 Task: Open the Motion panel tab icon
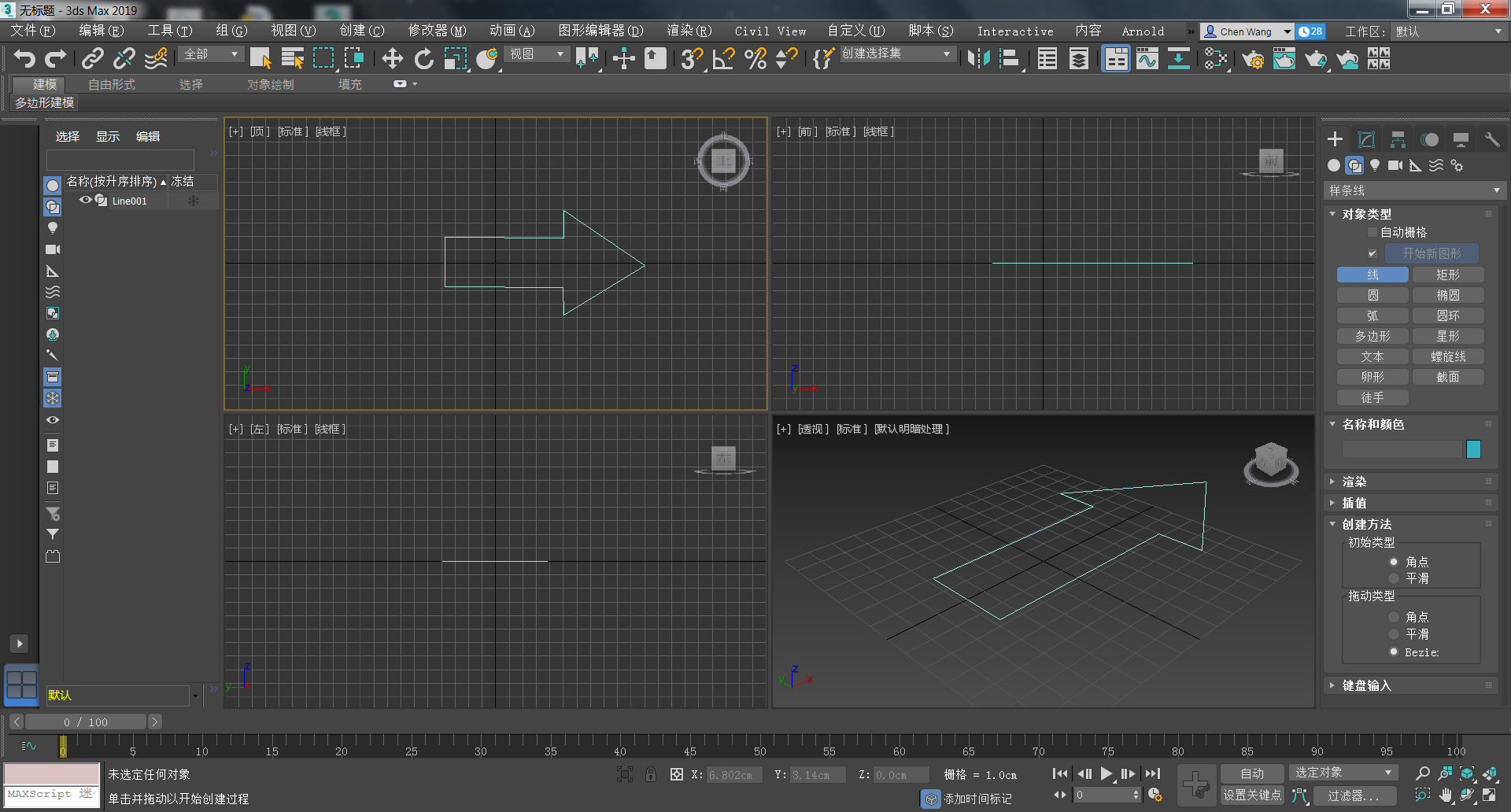coord(1430,139)
